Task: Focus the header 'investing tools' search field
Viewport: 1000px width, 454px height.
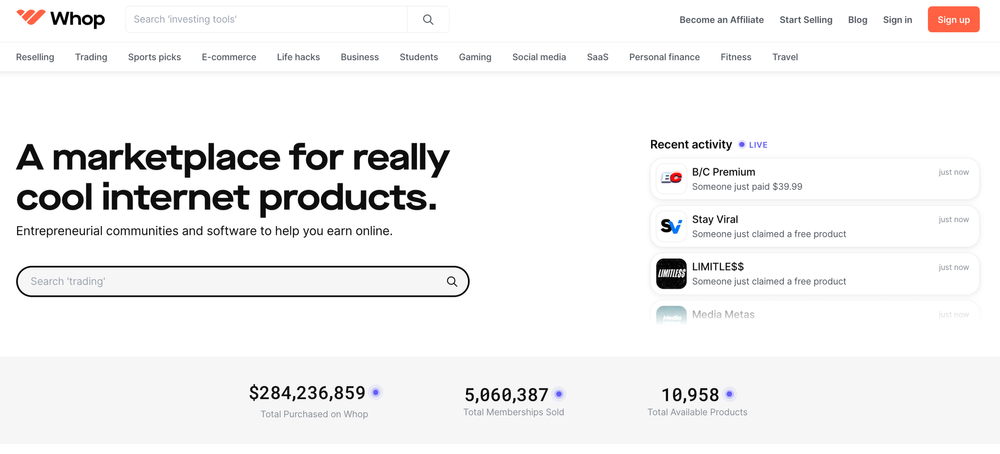Action: pos(265,19)
